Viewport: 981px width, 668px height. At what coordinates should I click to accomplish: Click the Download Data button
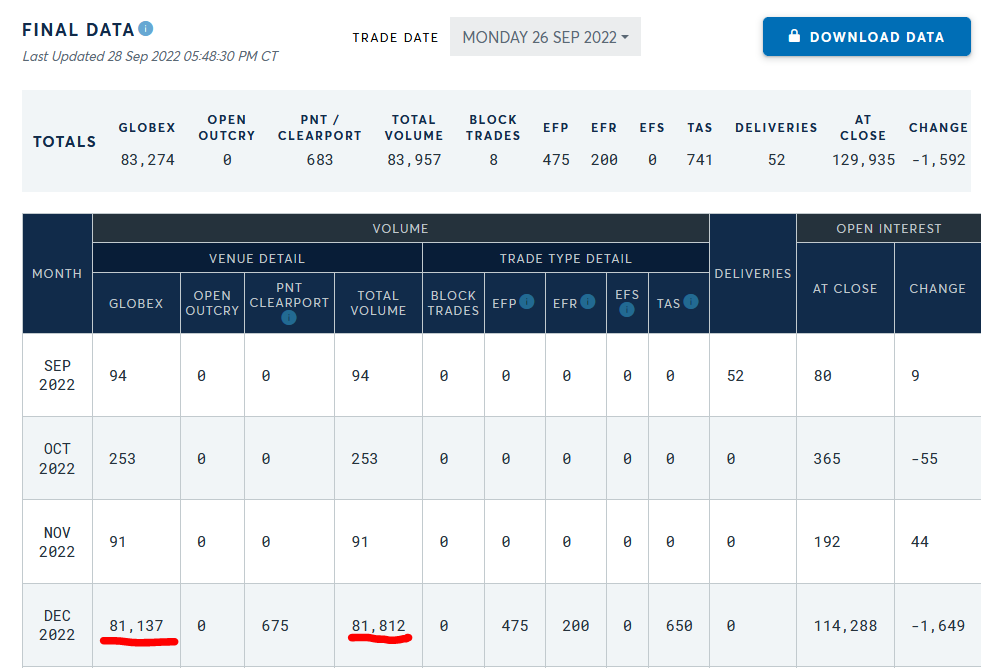[x=867, y=37]
